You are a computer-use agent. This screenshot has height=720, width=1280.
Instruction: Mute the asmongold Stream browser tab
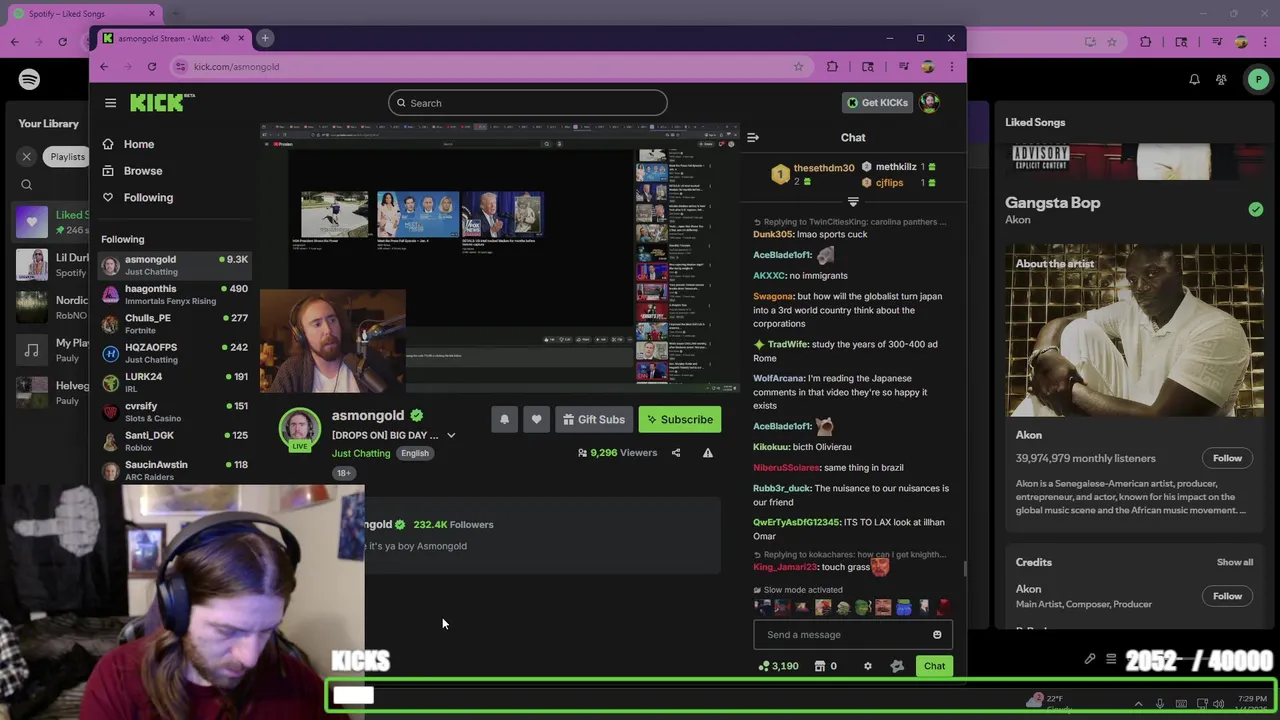pos(225,38)
